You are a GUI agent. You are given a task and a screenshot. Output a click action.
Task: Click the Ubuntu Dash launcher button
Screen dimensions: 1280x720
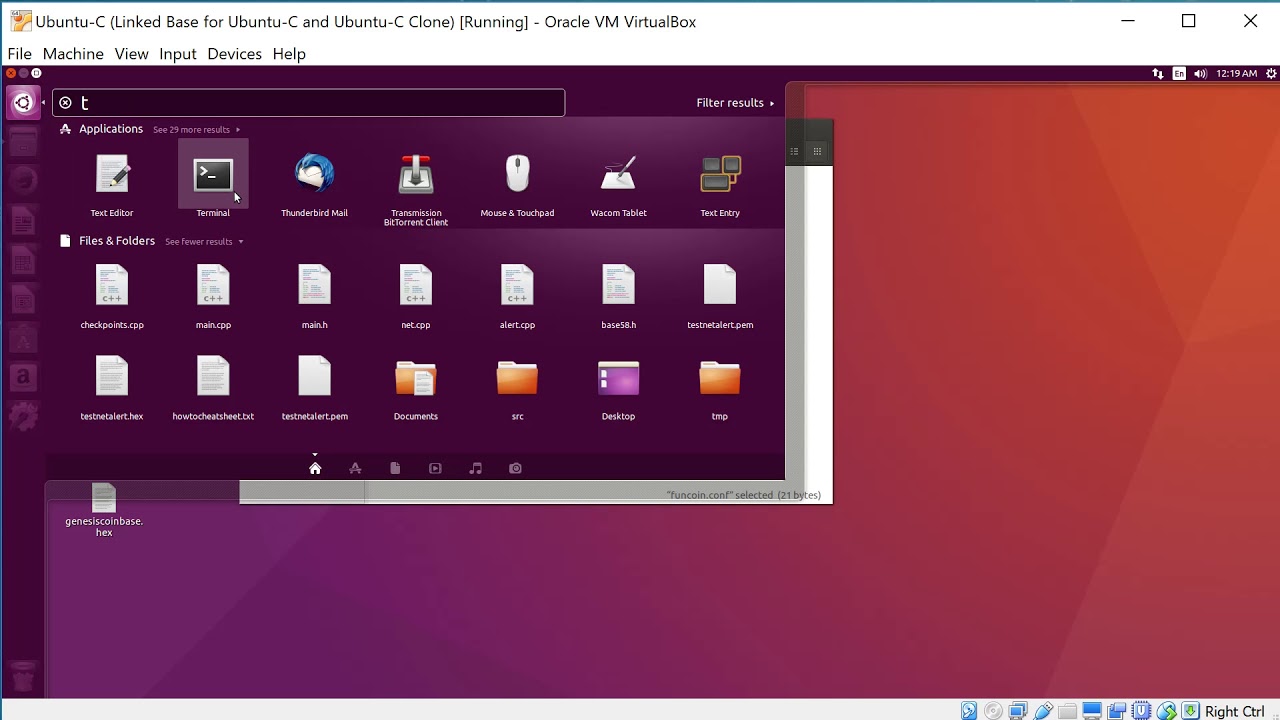pos(23,103)
